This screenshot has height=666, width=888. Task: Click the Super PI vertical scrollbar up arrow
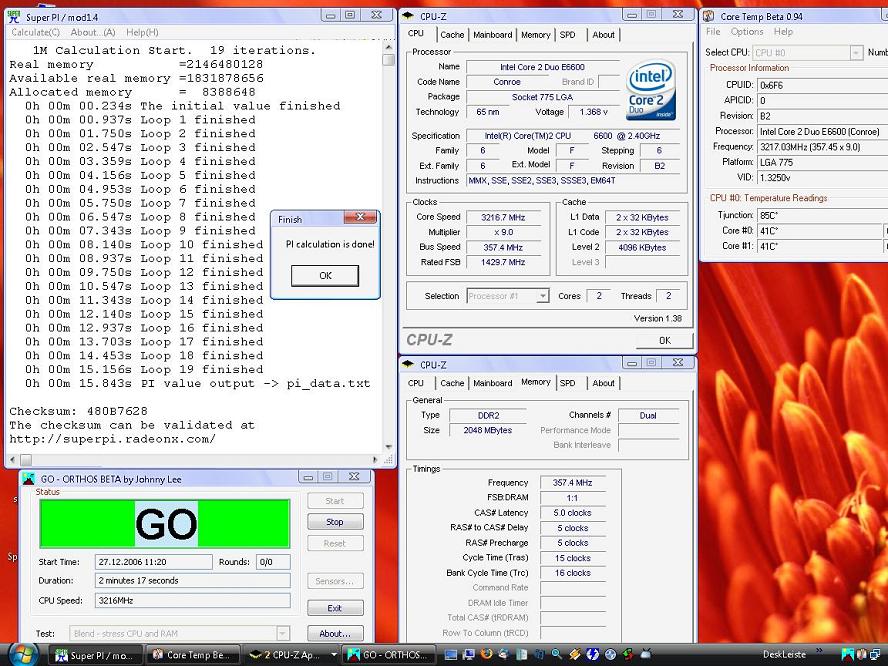coord(388,46)
